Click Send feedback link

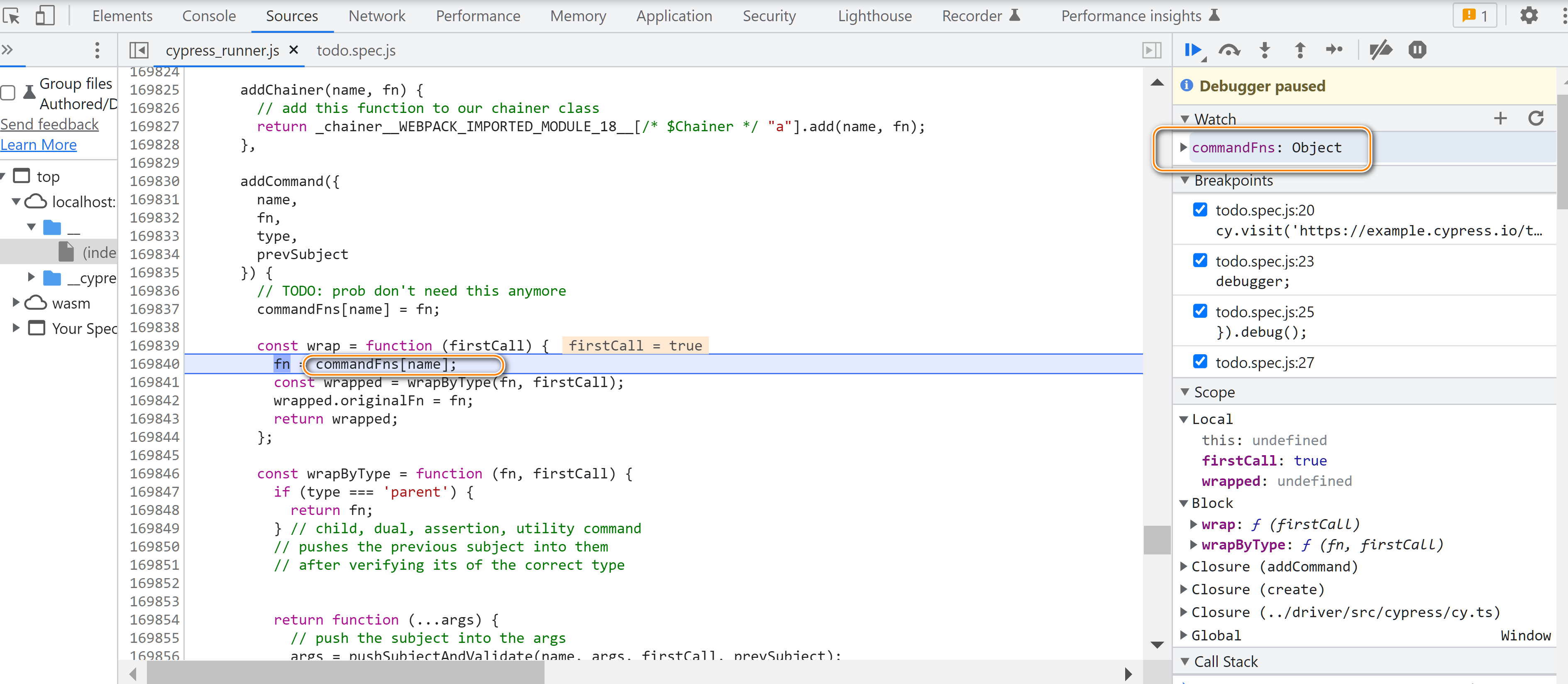(49, 124)
